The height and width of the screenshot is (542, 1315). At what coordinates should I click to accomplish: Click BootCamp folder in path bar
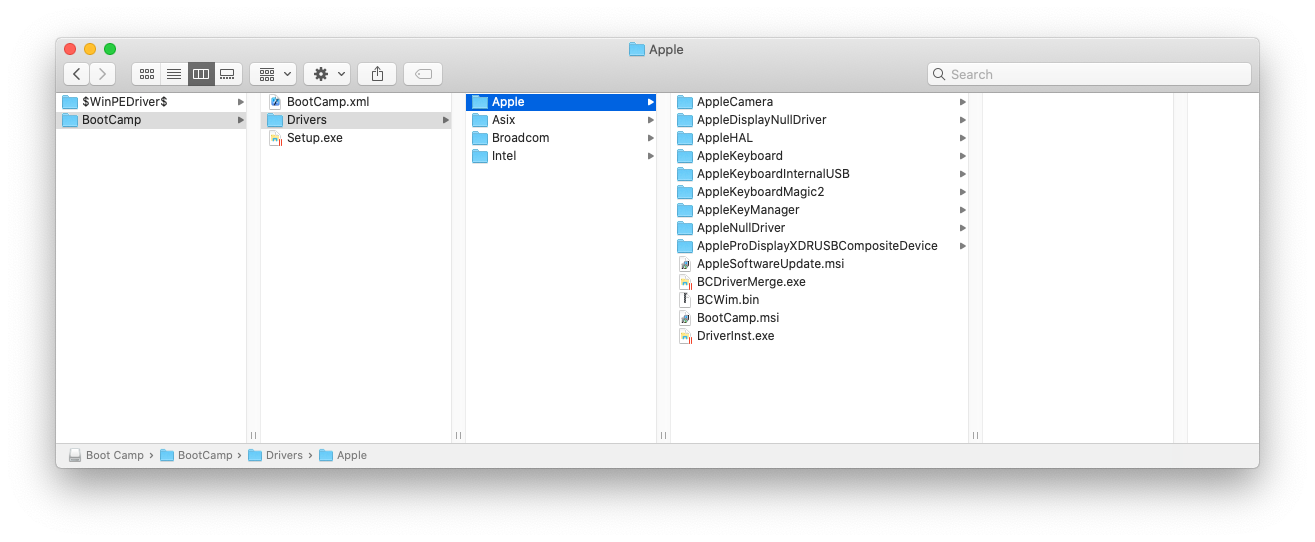tap(196, 455)
